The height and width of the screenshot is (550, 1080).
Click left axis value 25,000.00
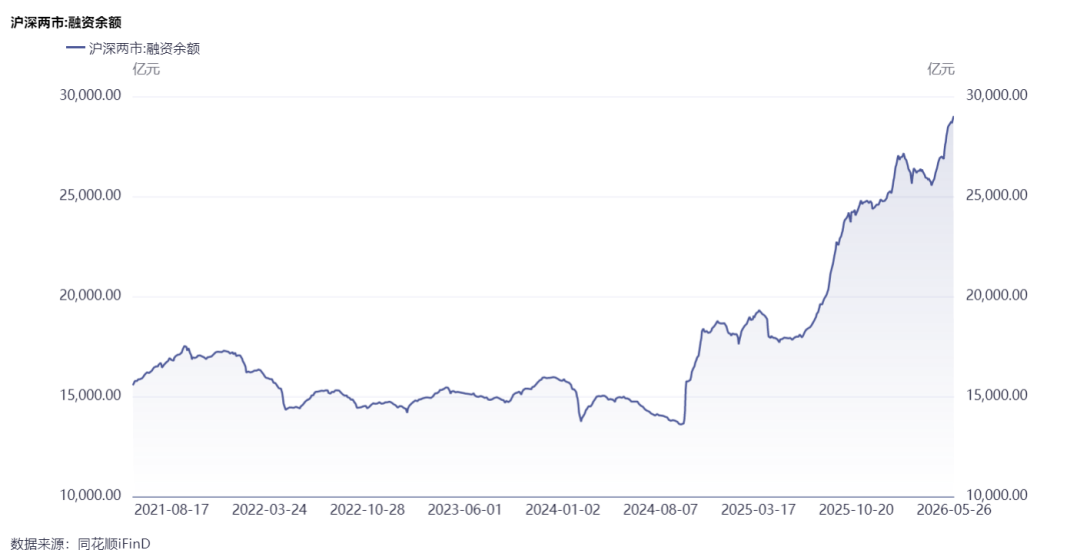90,195
